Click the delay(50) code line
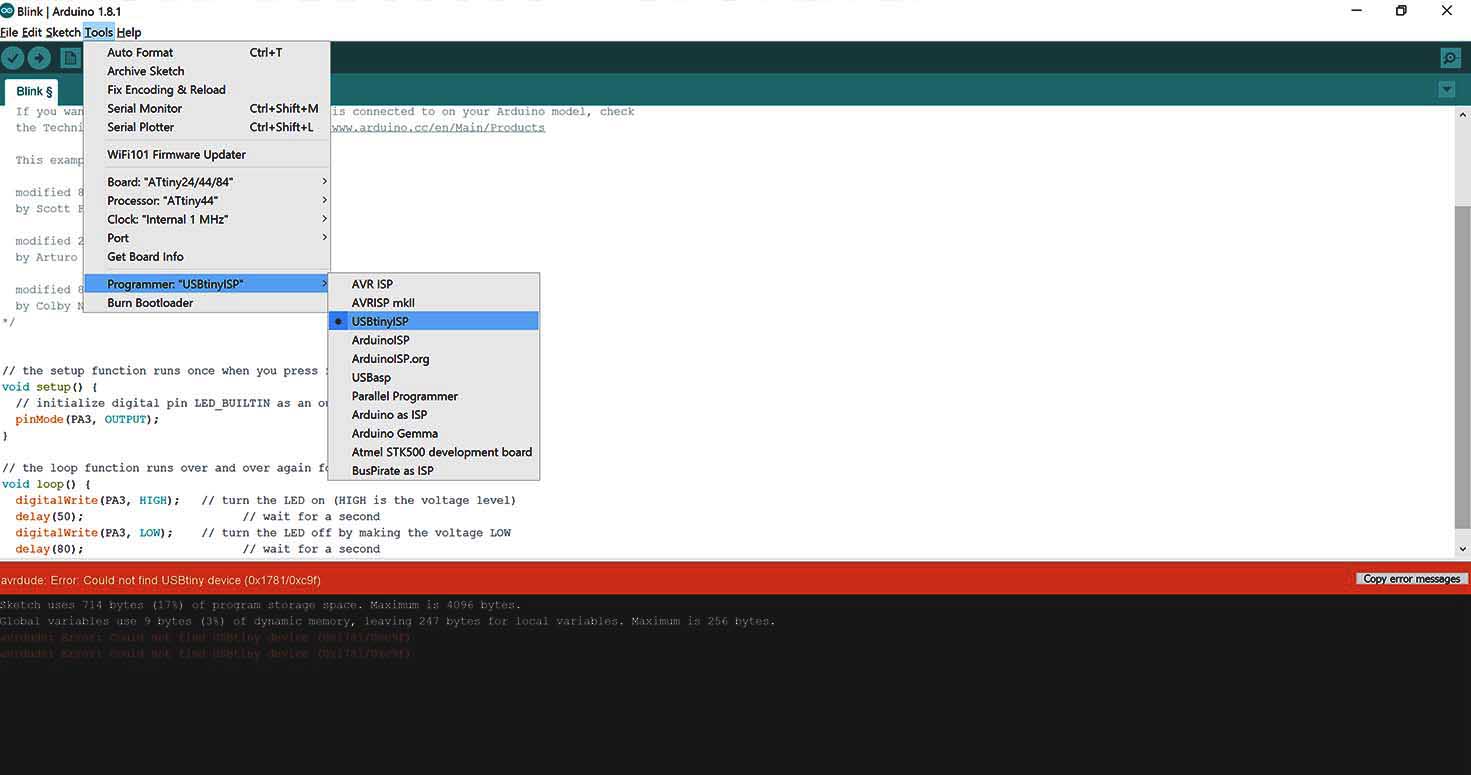The width and height of the screenshot is (1471, 775). pos(49,516)
